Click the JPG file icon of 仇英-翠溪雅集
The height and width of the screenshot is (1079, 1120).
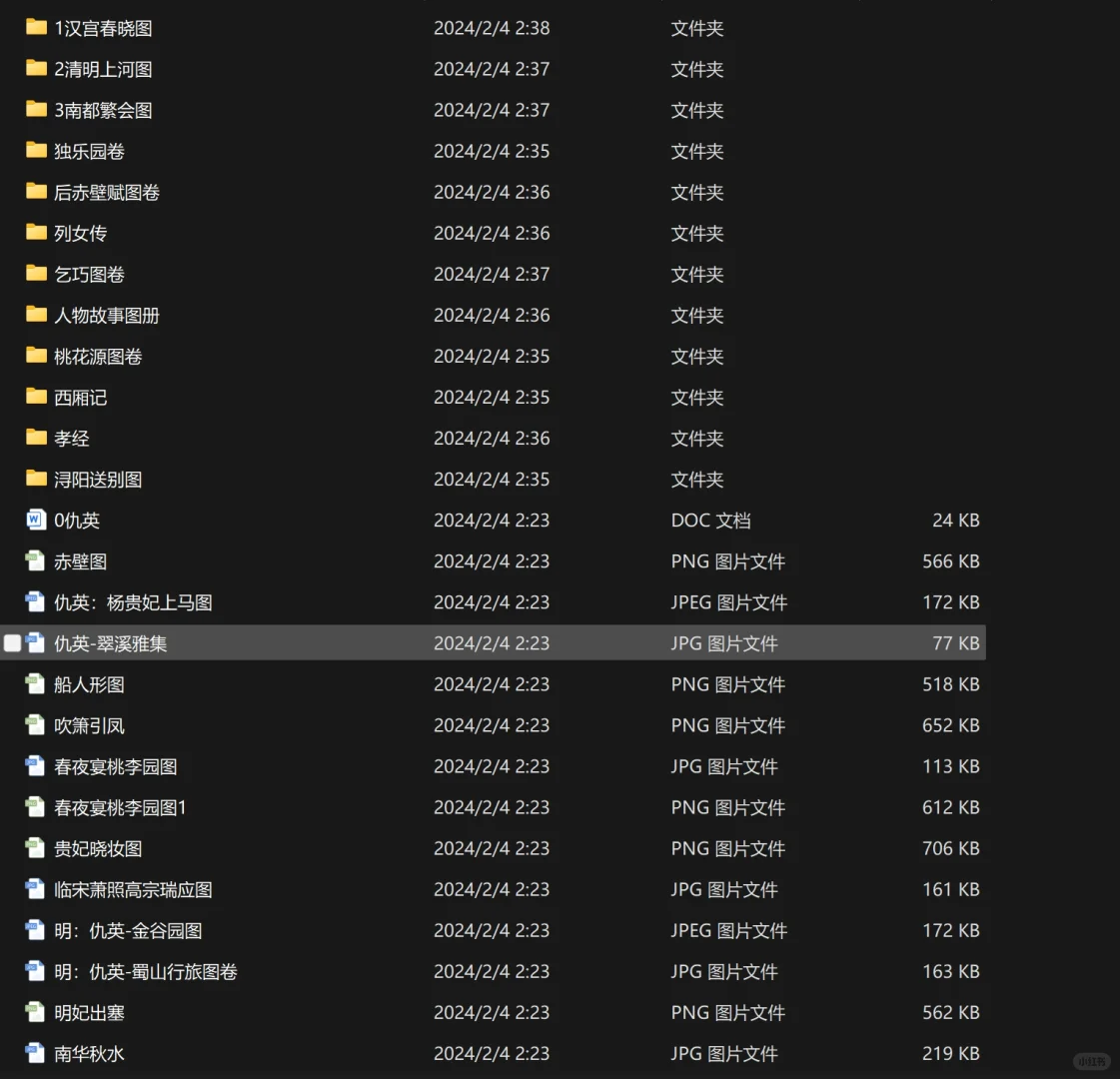click(x=35, y=642)
